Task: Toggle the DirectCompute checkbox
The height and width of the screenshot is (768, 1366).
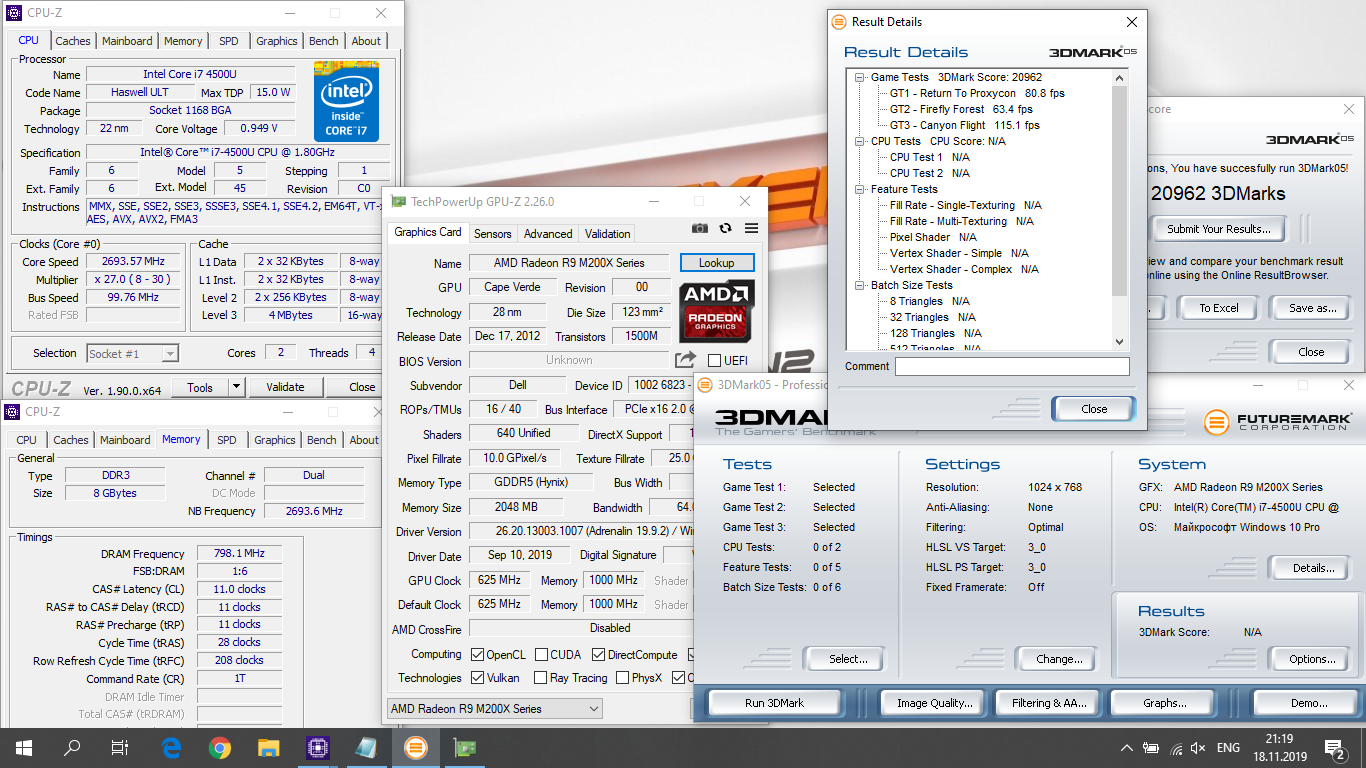Action: 598,655
